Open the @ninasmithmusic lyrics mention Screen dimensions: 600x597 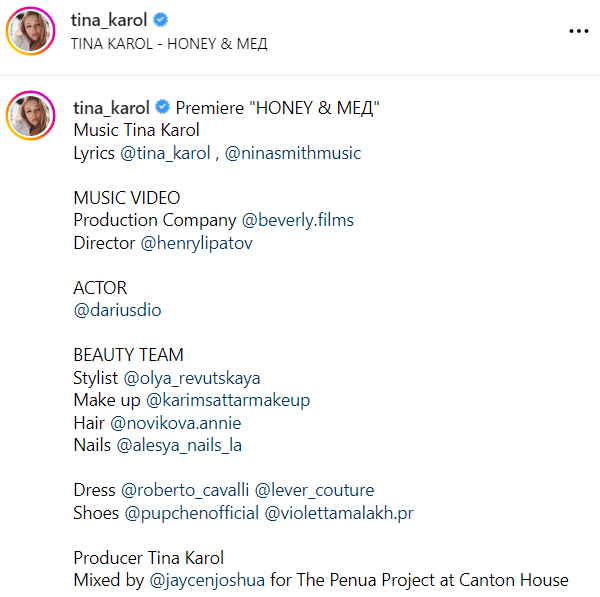[294, 153]
